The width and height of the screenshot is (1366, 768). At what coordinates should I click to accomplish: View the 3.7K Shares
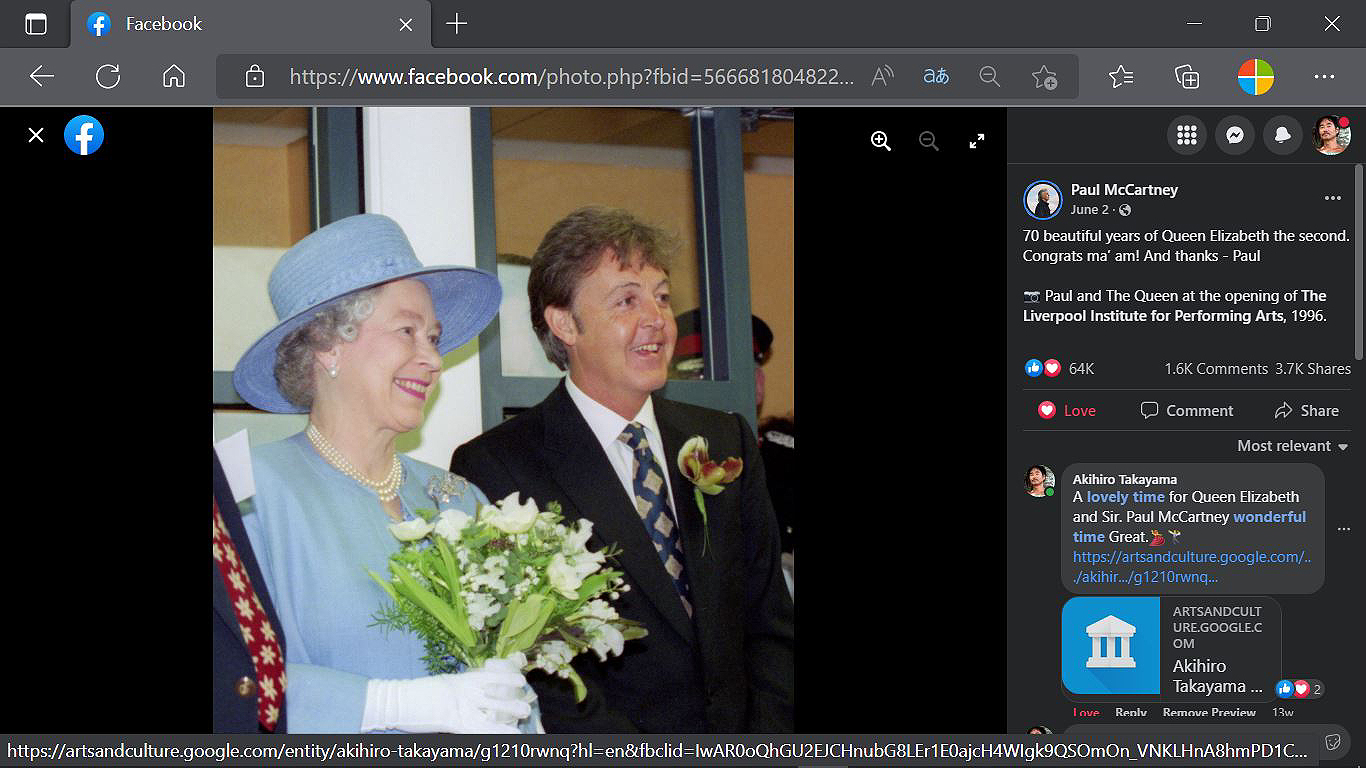[1313, 368]
